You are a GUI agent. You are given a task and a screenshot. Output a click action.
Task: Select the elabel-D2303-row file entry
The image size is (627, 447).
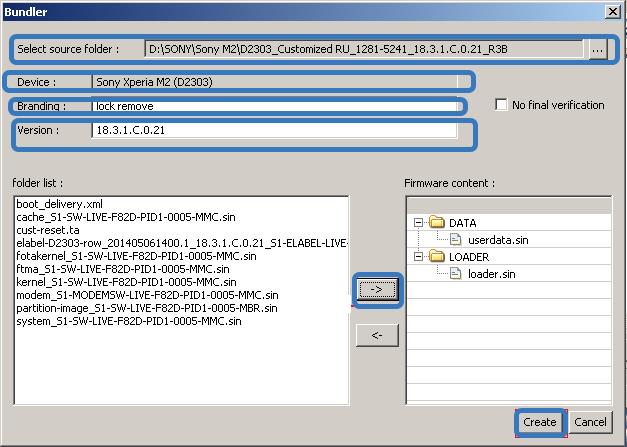coord(182,243)
